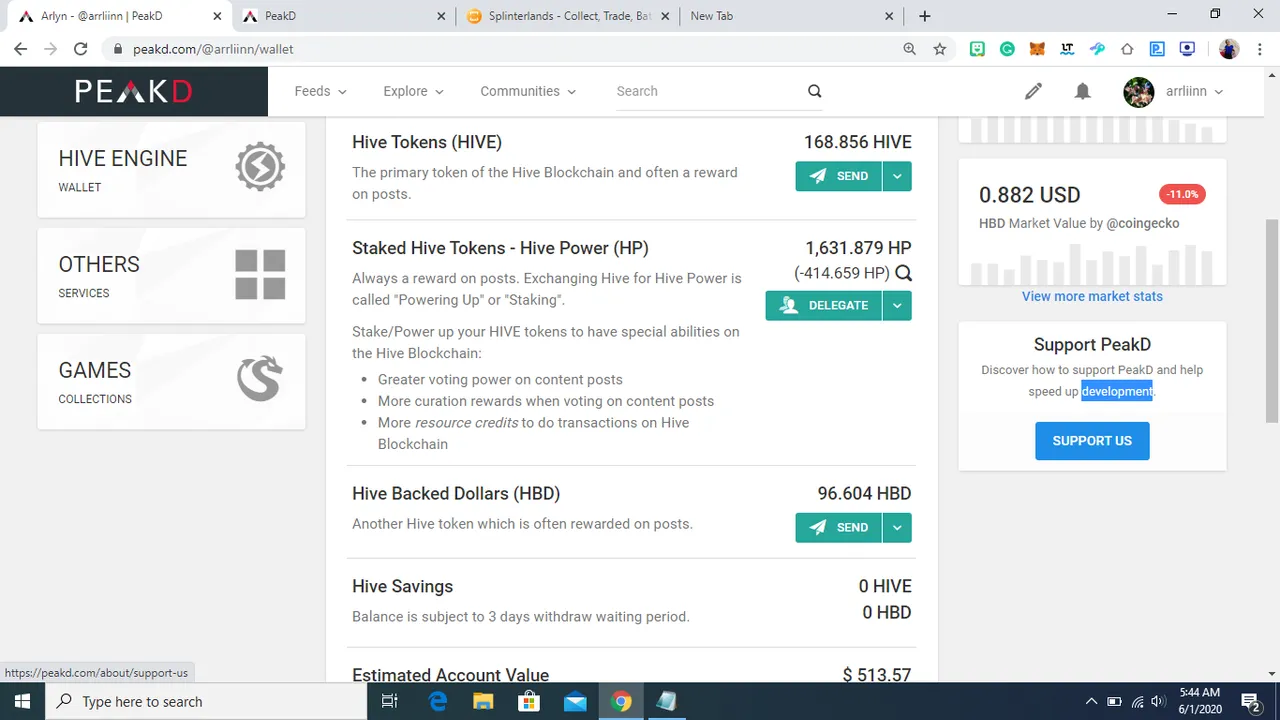Open the Chrome three-dot menu
Image resolution: width=1280 pixels, height=720 pixels.
pos(1260,49)
